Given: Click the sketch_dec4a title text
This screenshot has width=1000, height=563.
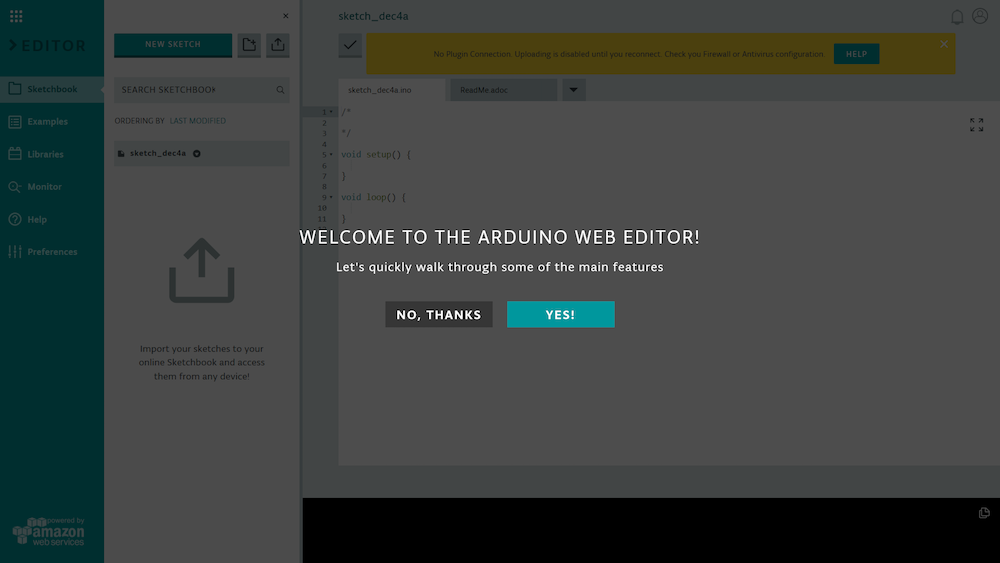Looking at the screenshot, I should (x=373, y=16).
